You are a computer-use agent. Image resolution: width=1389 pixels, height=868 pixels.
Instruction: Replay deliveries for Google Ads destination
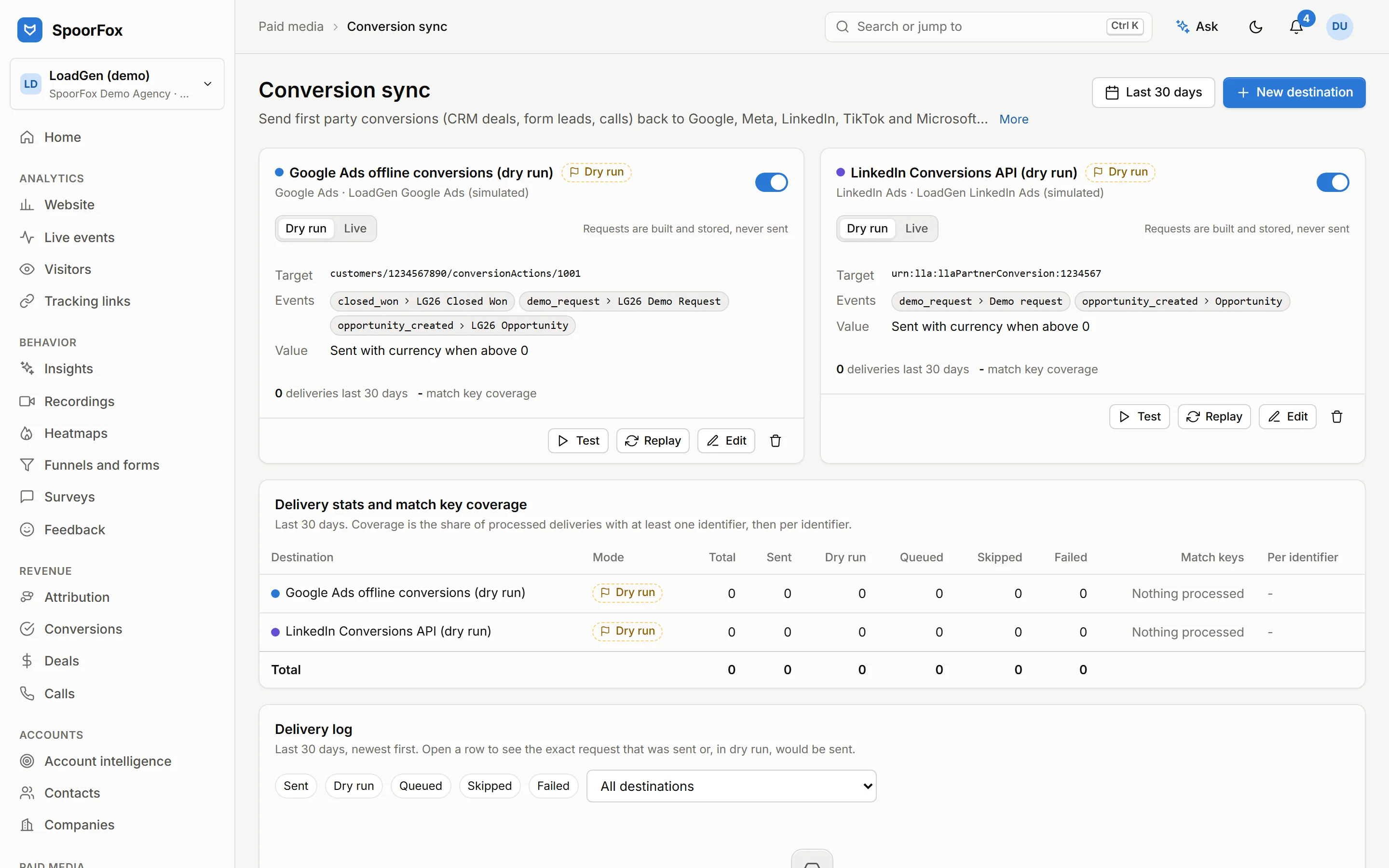[x=653, y=441]
